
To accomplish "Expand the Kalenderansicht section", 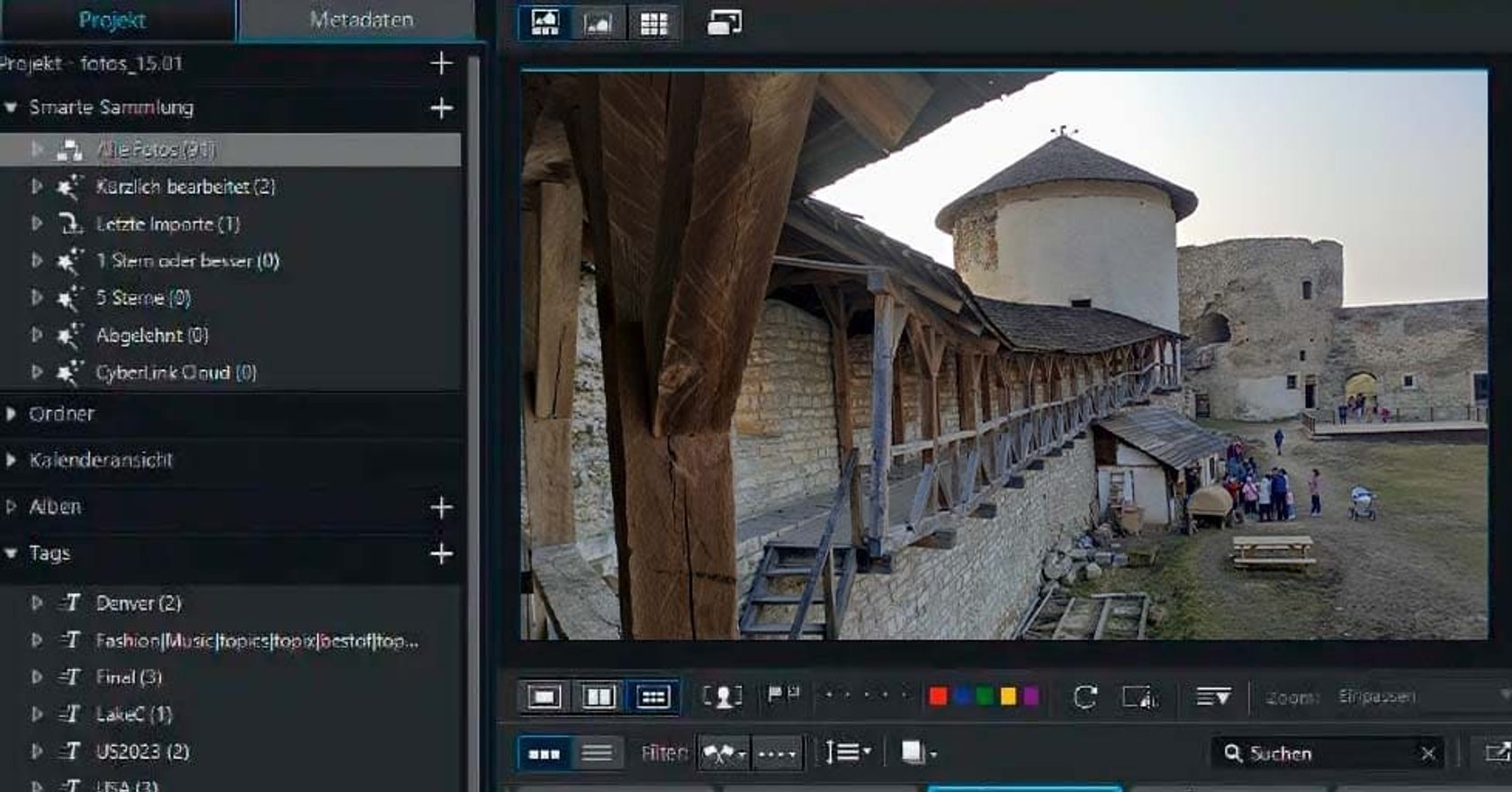I will (12, 460).
